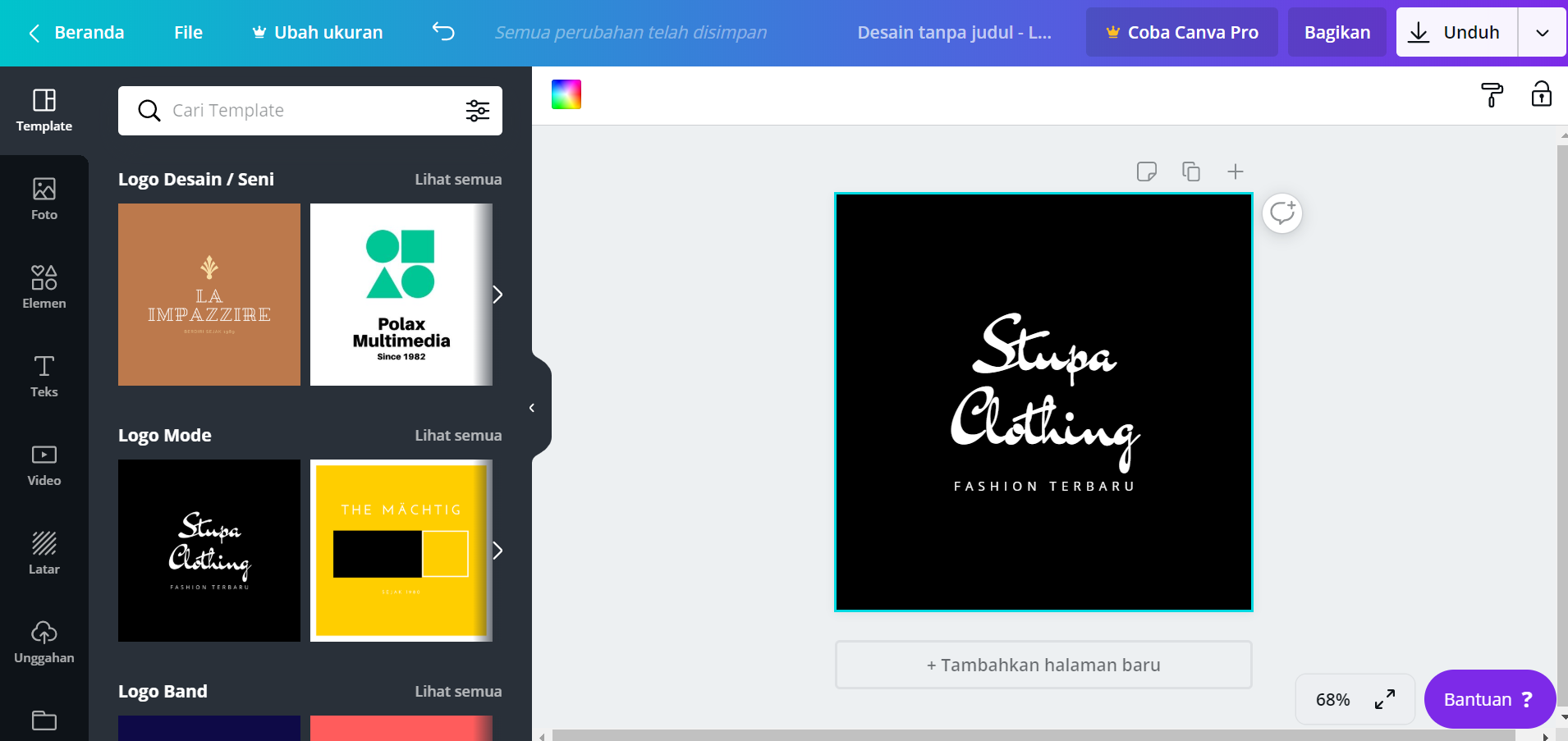
Task: Open the Bantuan help button
Action: [x=1489, y=699]
